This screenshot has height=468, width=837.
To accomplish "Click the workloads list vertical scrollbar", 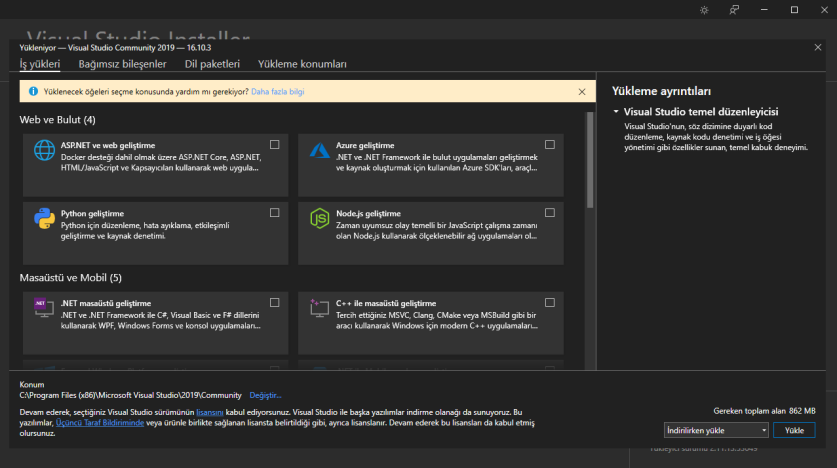I will coord(590,160).
